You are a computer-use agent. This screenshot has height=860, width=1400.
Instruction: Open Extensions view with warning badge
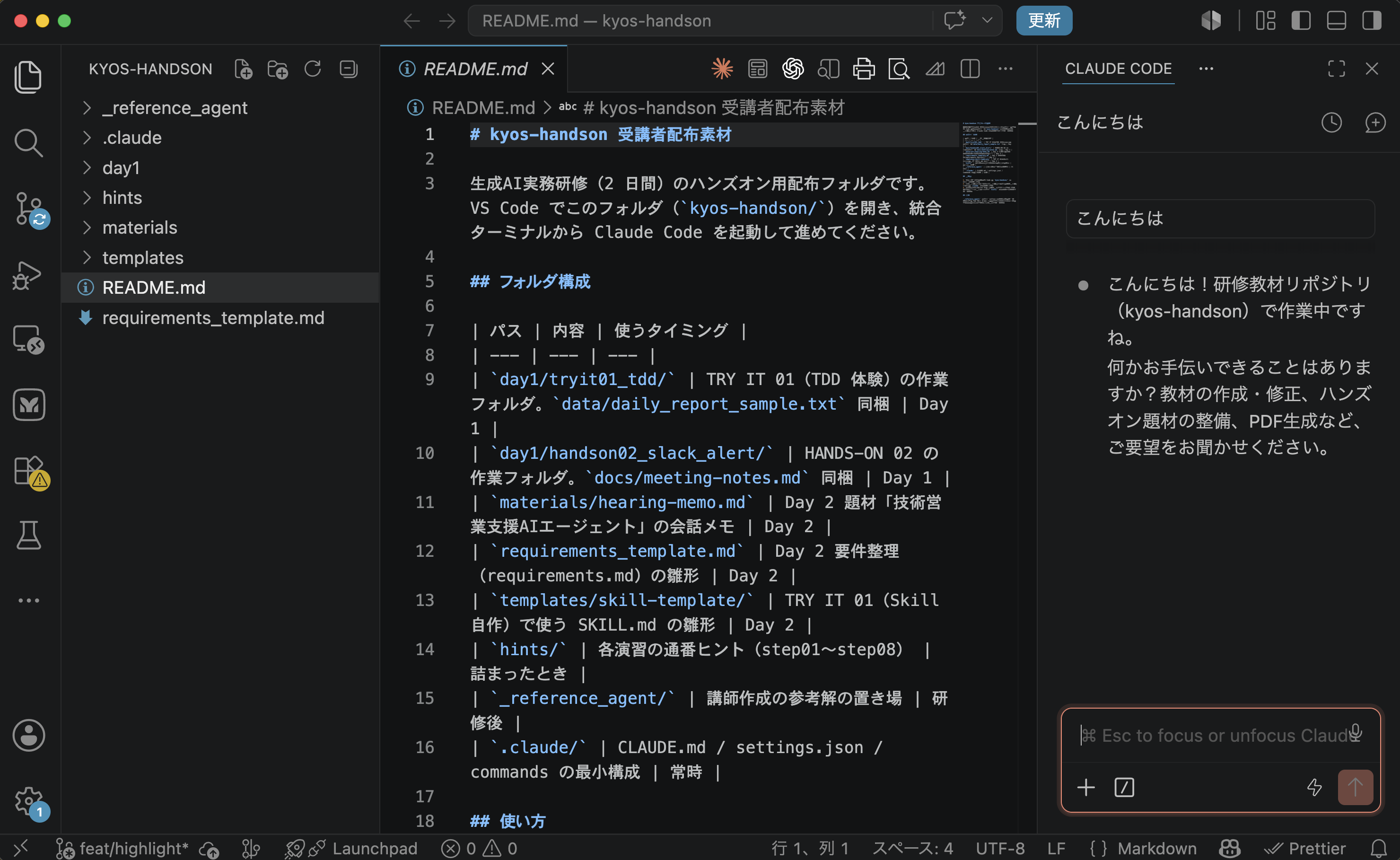(x=30, y=472)
